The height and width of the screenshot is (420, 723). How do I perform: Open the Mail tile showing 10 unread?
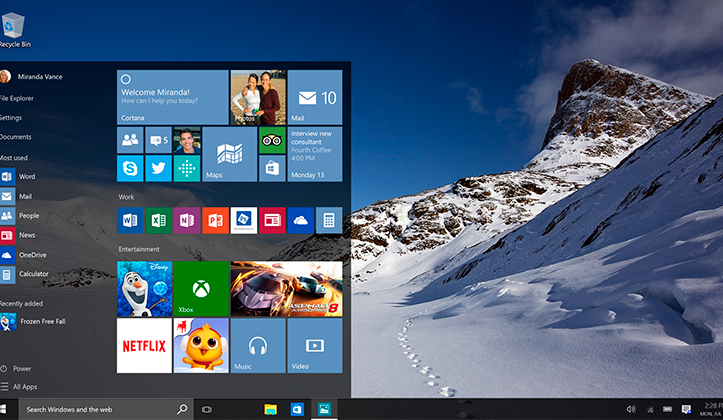[x=315, y=97]
